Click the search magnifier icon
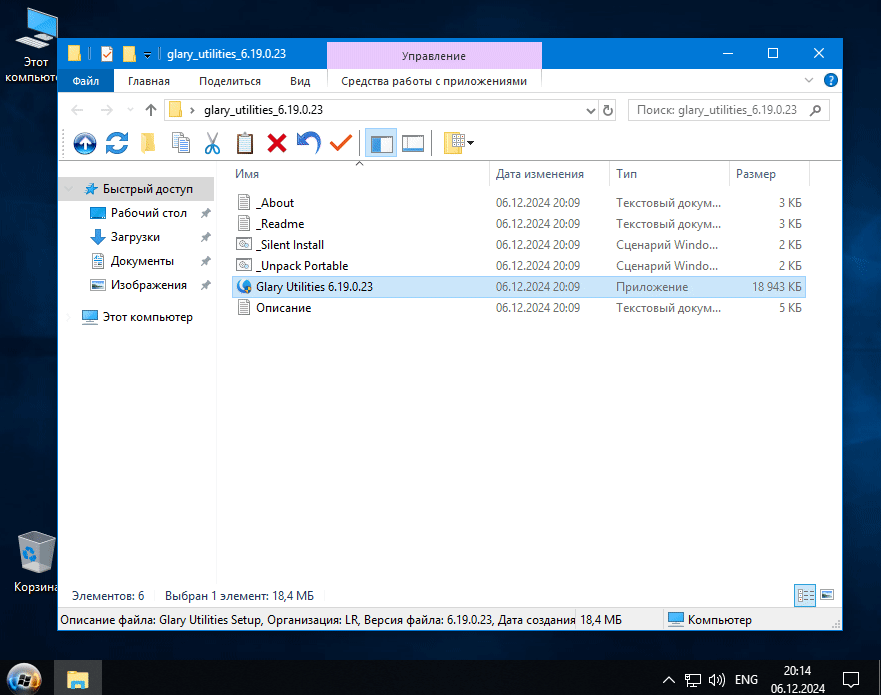 point(815,110)
